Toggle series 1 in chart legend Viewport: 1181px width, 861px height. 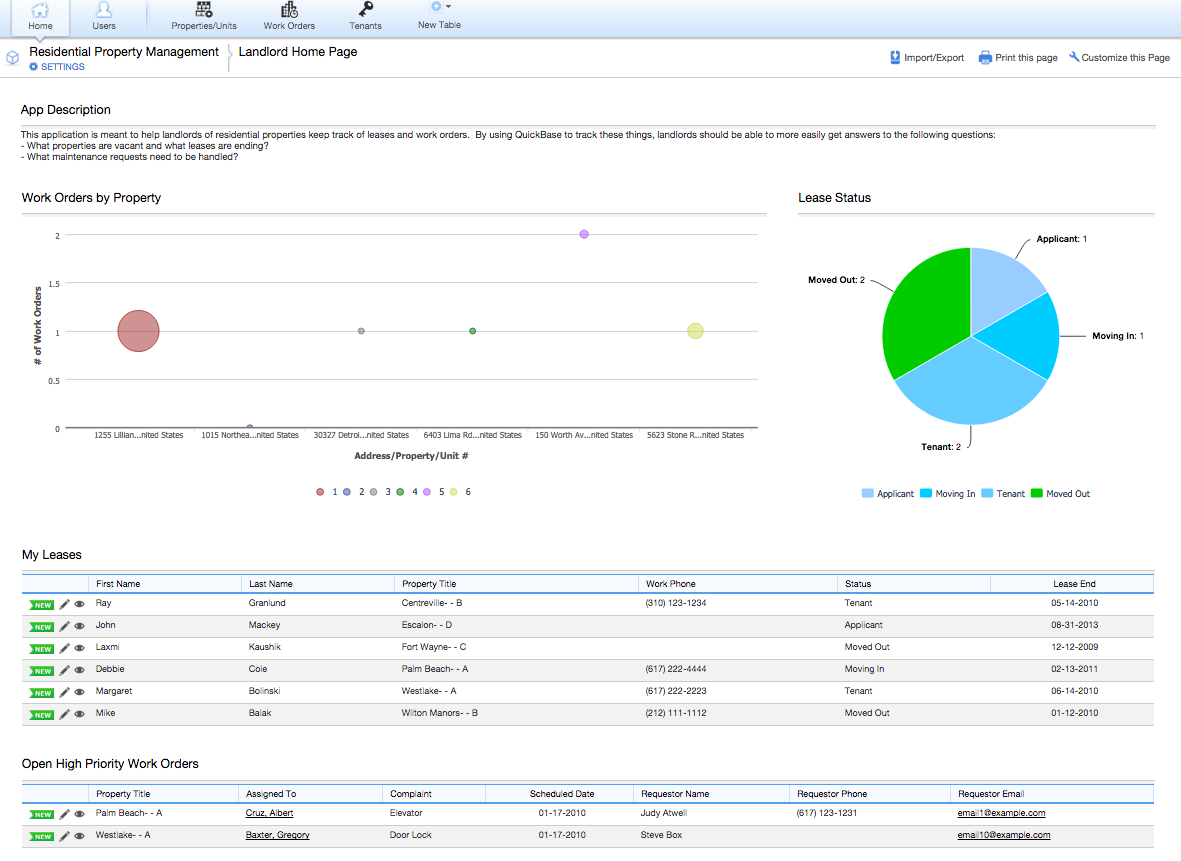(x=327, y=492)
